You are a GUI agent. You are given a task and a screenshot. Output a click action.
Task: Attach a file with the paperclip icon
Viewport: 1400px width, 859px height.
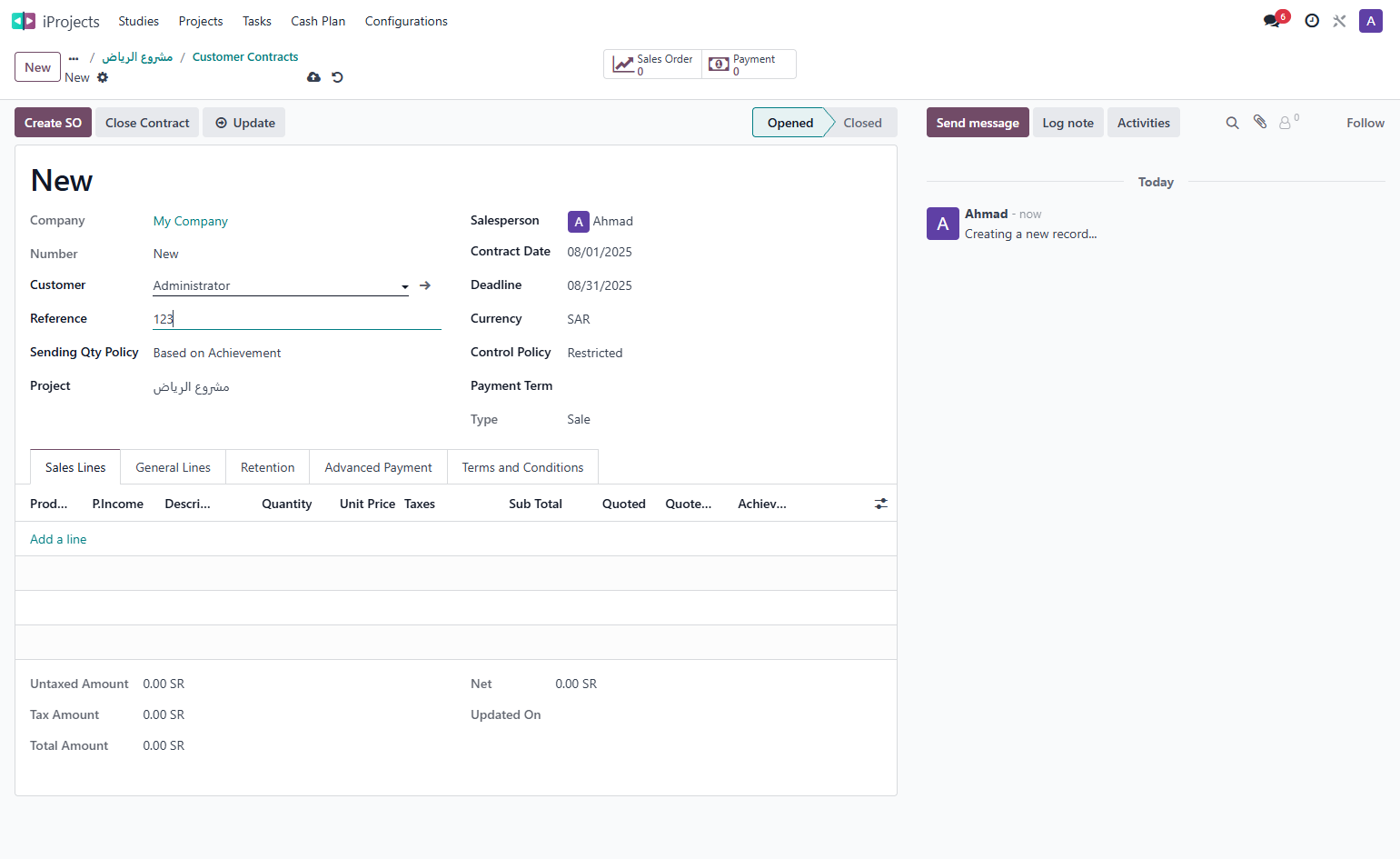1260,122
